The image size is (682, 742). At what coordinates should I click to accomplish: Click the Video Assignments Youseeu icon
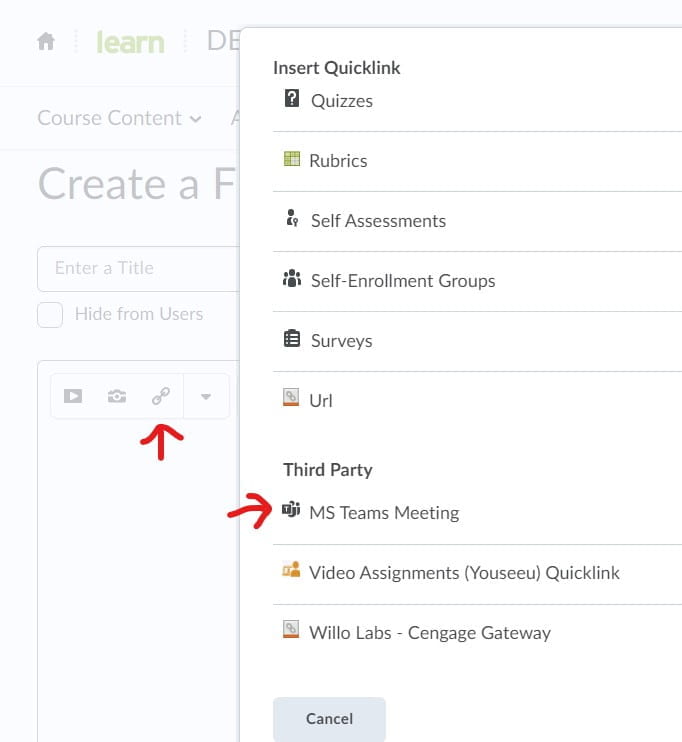(x=291, y=569)
